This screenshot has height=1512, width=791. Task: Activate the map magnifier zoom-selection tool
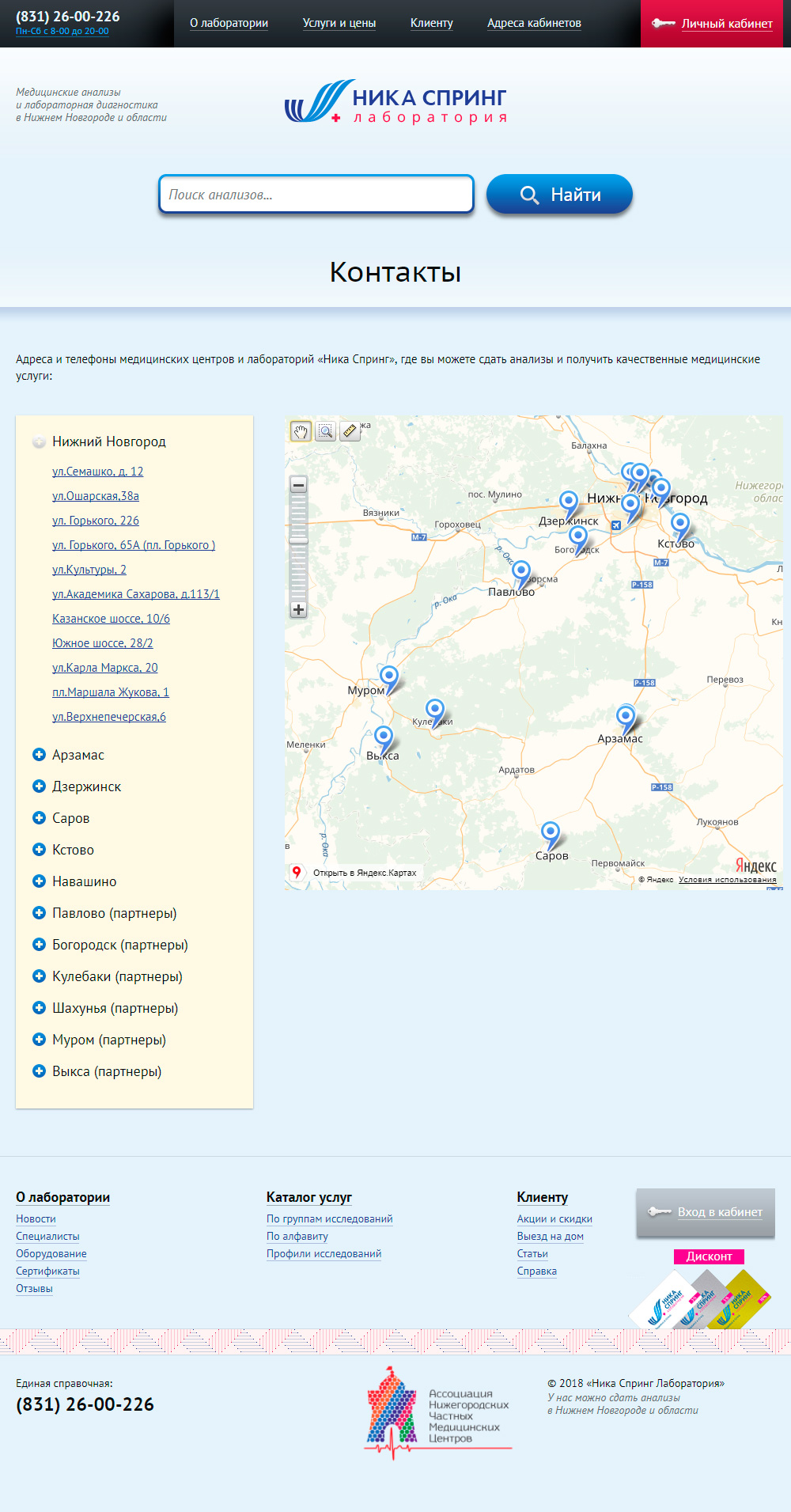click(325, 431)
